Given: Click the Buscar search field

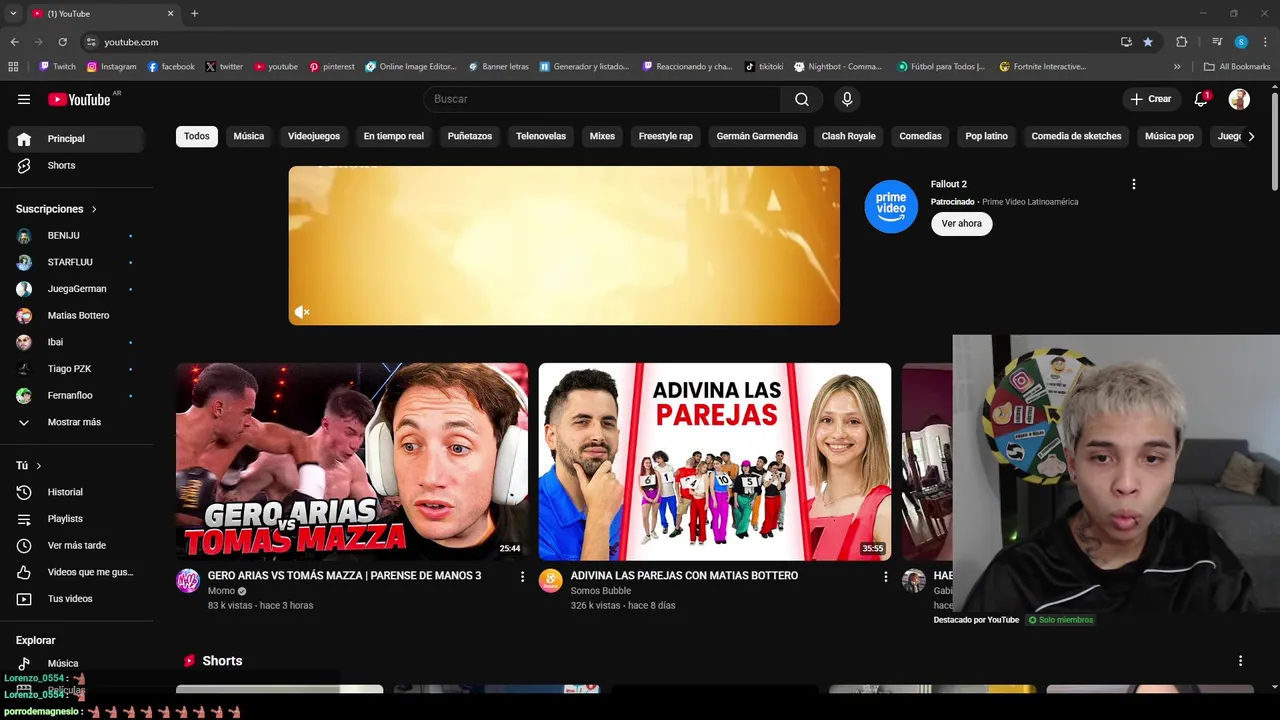Looking at the screenshot, I should 603,99.
